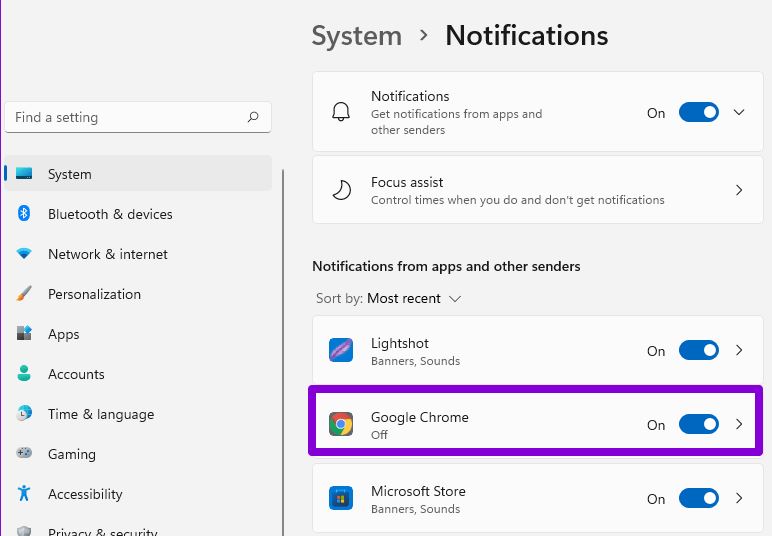
Task: Click the 'Off' status under Google Chrome
Action: click(379, 435)
